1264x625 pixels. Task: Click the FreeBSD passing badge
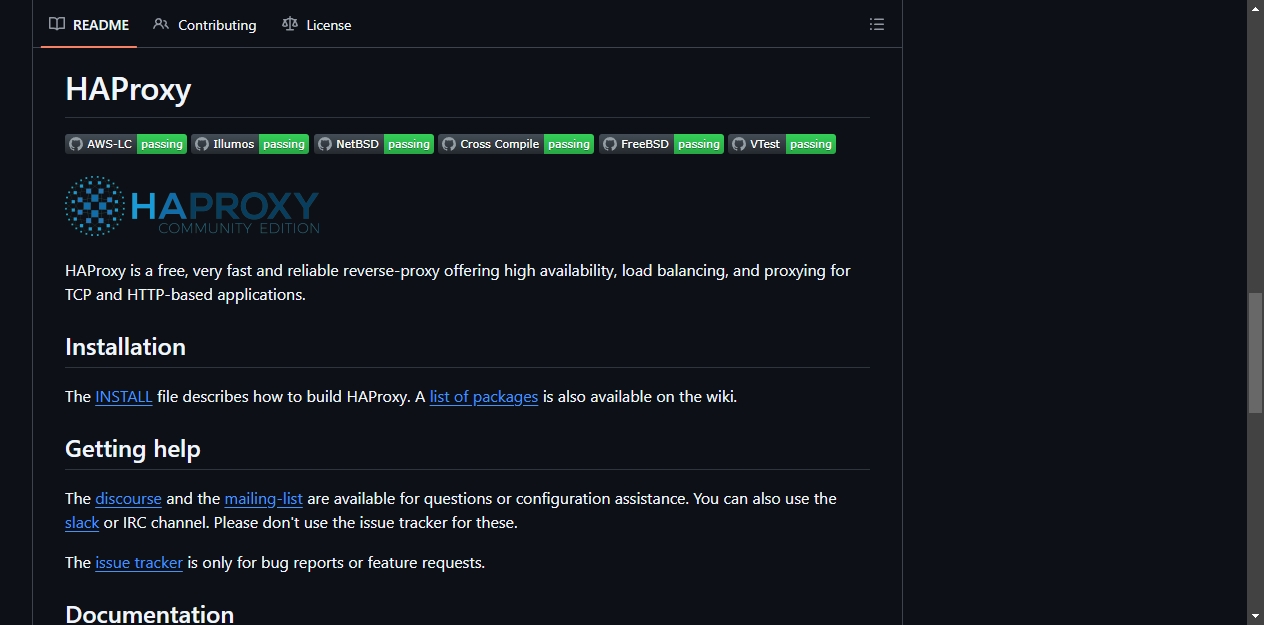661,144
